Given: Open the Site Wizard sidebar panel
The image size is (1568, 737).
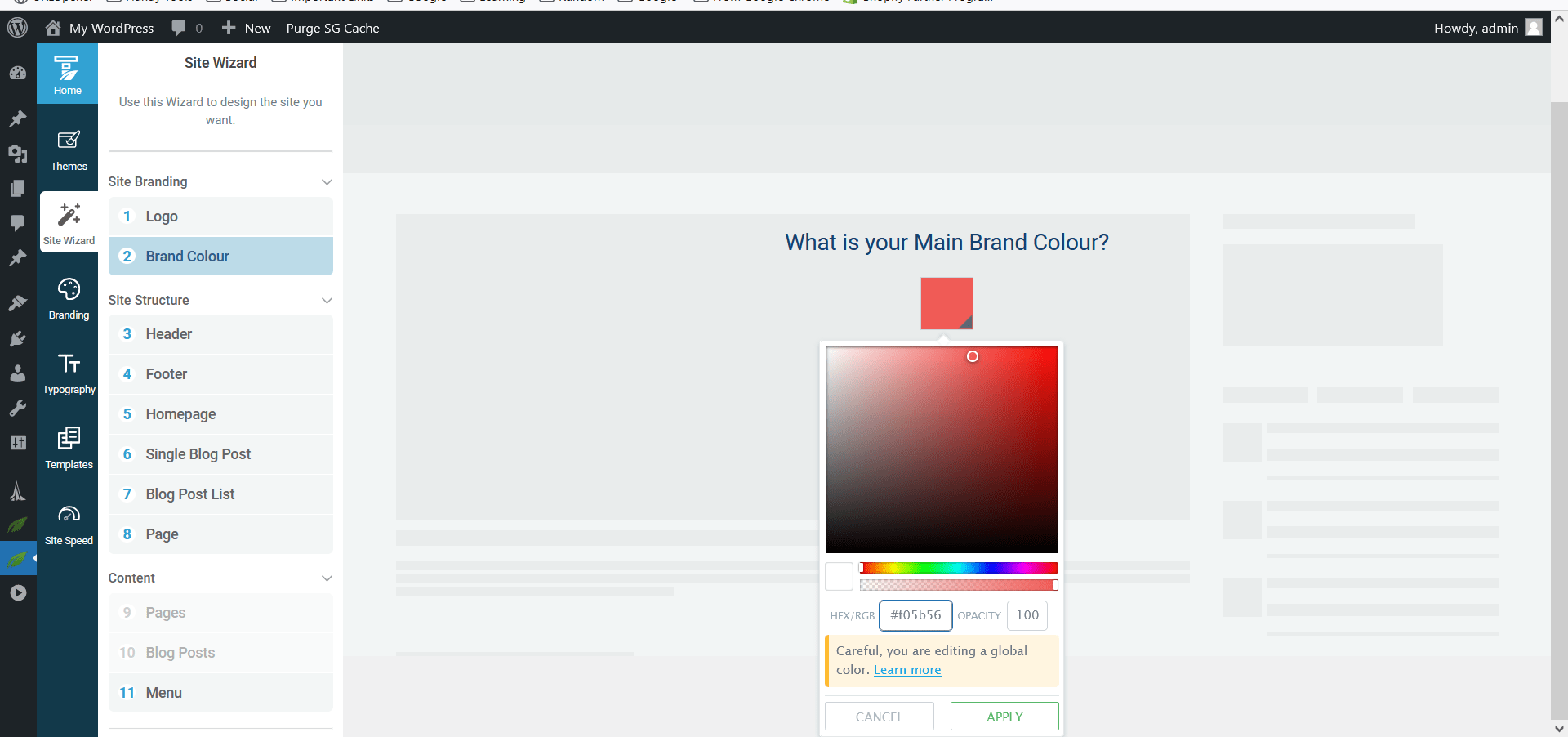Looking at the screenshot, I should coord(68,222).
